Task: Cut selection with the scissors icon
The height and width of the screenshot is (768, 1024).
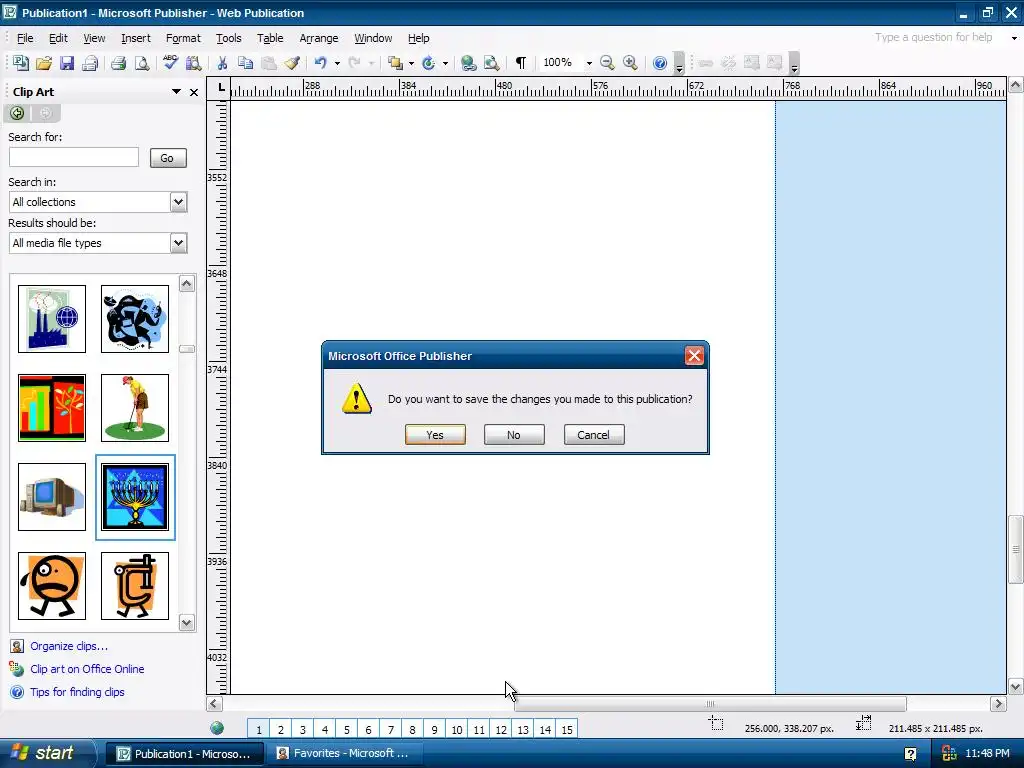Action: coord(222,63)
